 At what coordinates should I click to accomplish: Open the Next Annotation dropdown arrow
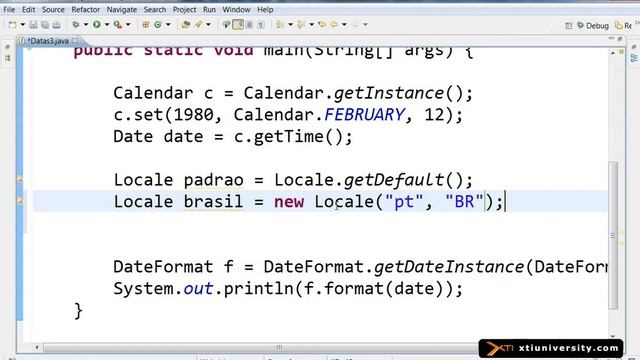click(290, 25)
